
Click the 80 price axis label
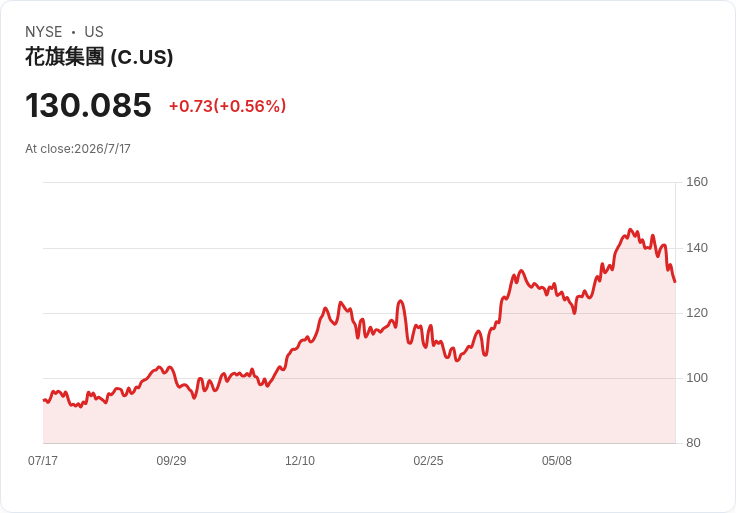tap(693, 443)
